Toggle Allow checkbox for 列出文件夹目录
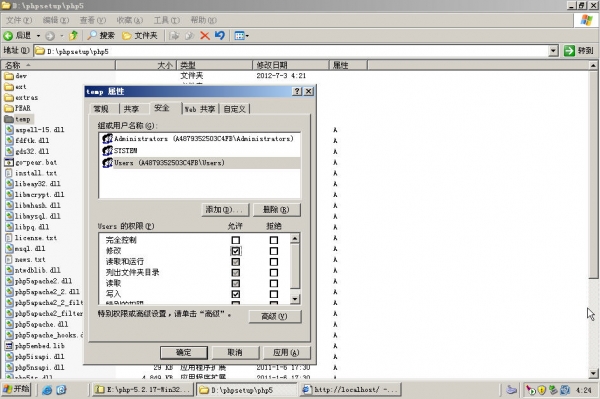 click(236, 273)
